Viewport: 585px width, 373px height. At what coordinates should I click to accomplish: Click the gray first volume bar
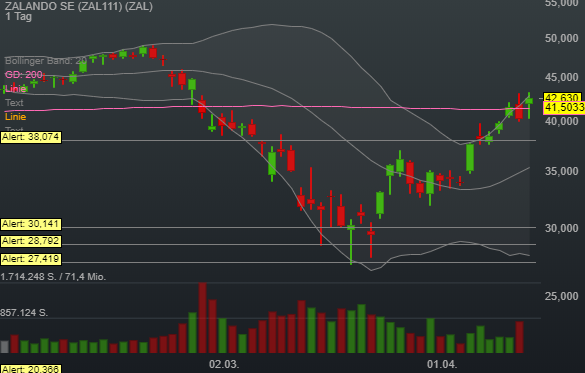(4, 347)
